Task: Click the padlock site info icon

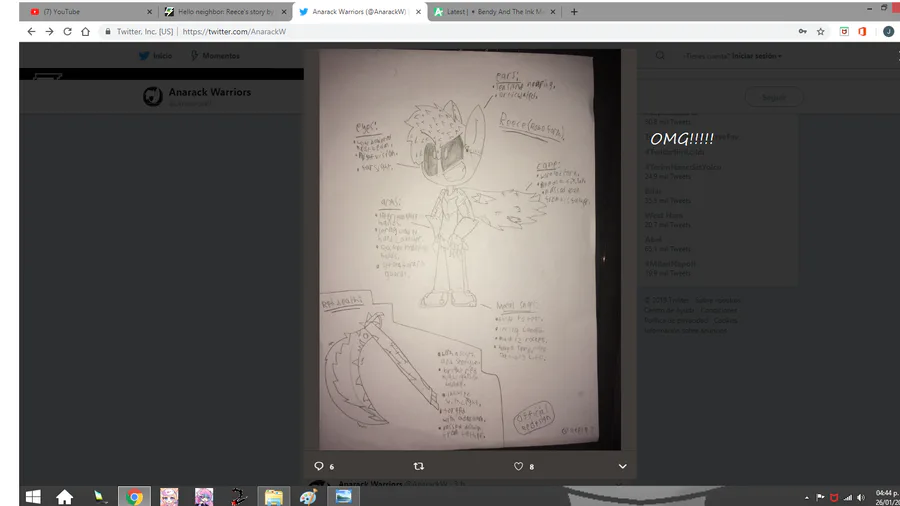Action: click(x=107, y=32)
